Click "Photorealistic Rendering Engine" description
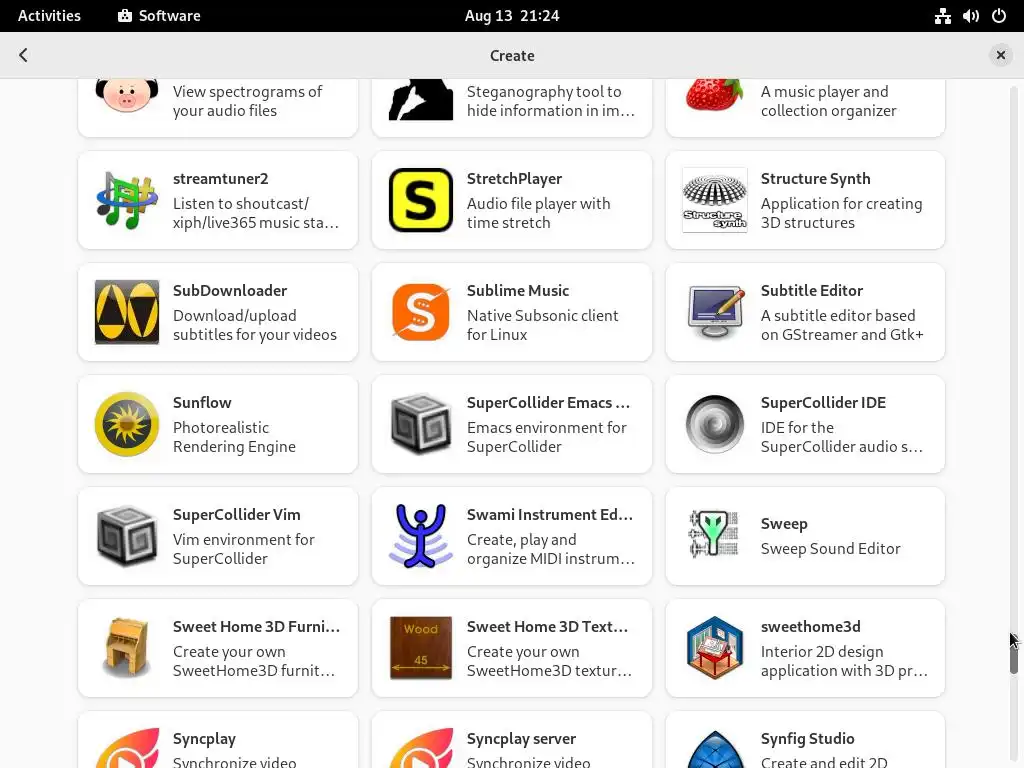 click(234, 437)
